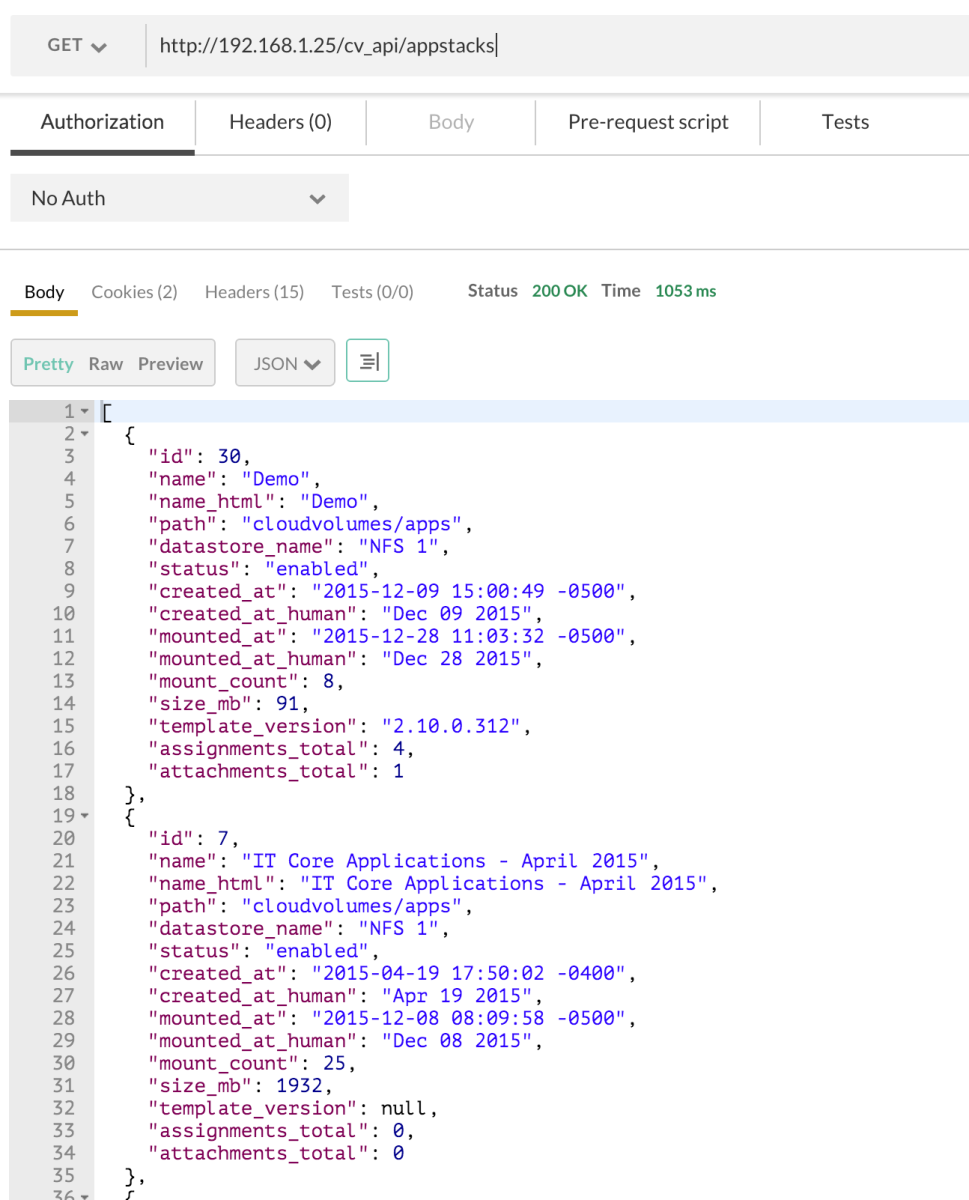This screenshot has width=969, height=1200.
Task: Open the Headers (0) request tab
Action: (280, 122)
